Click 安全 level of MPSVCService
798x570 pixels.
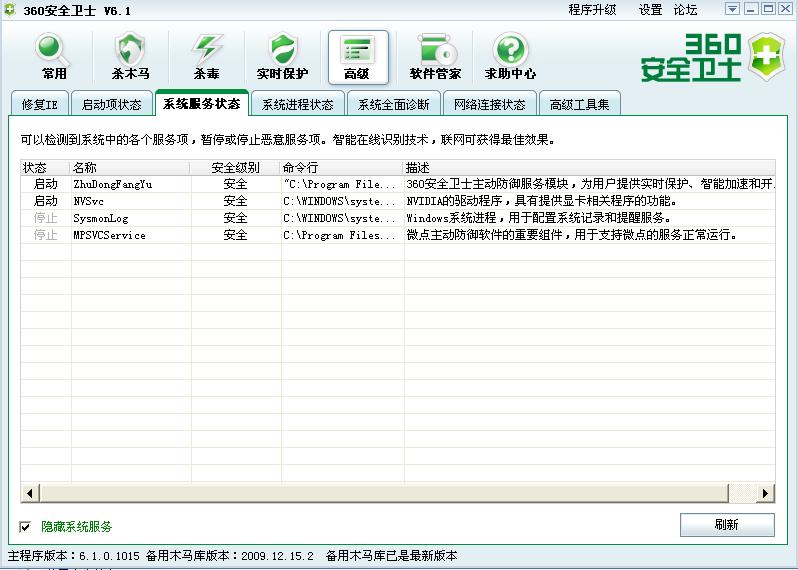click(235, 235)
